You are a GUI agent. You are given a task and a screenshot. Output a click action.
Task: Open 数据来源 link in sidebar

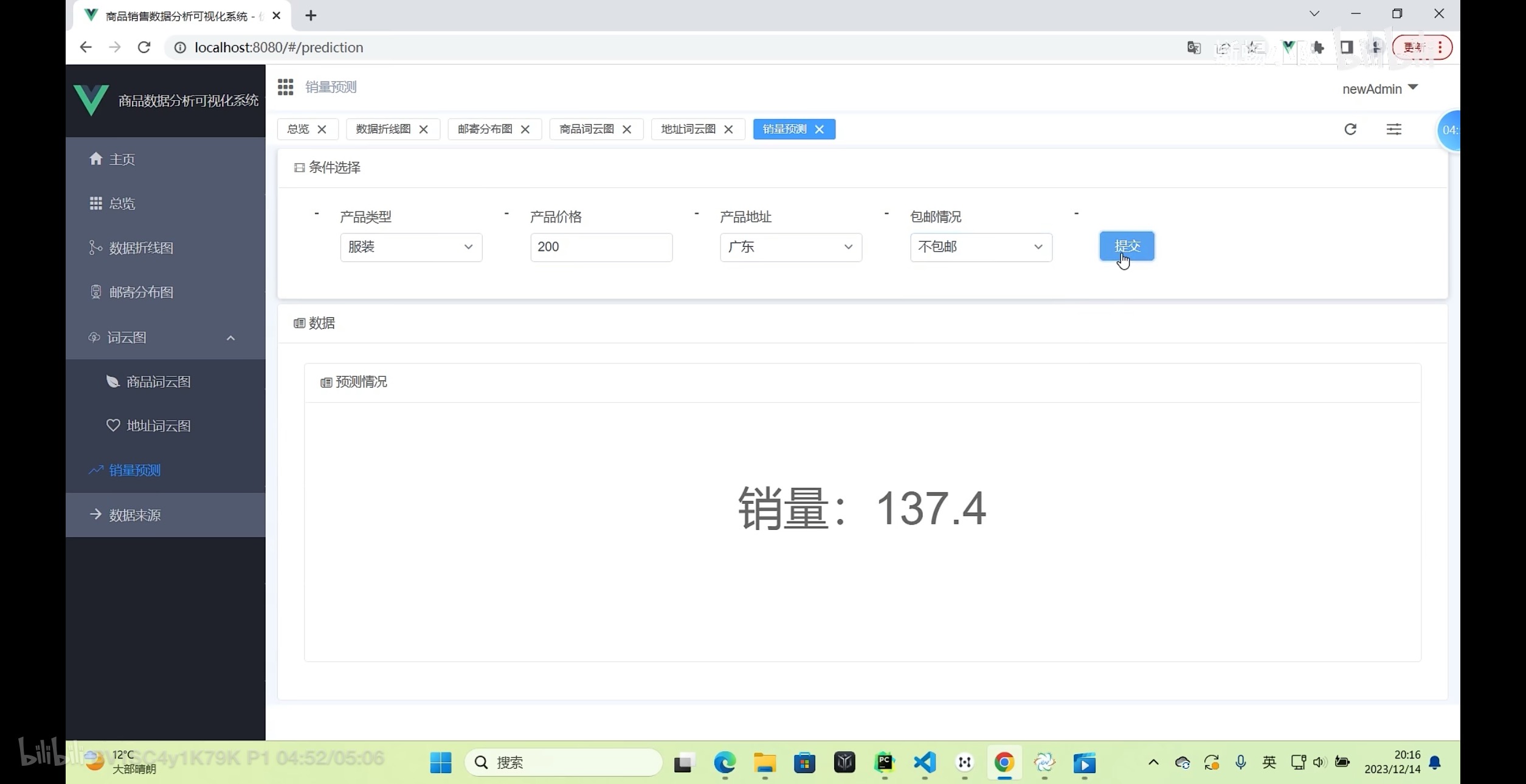(134, 515)
